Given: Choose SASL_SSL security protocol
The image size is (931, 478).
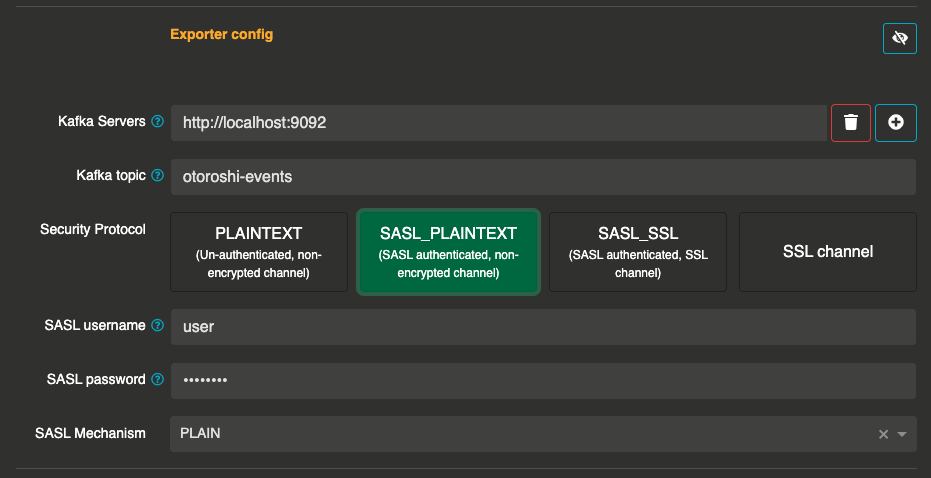Looking at the screenshot, I should 638,252.
